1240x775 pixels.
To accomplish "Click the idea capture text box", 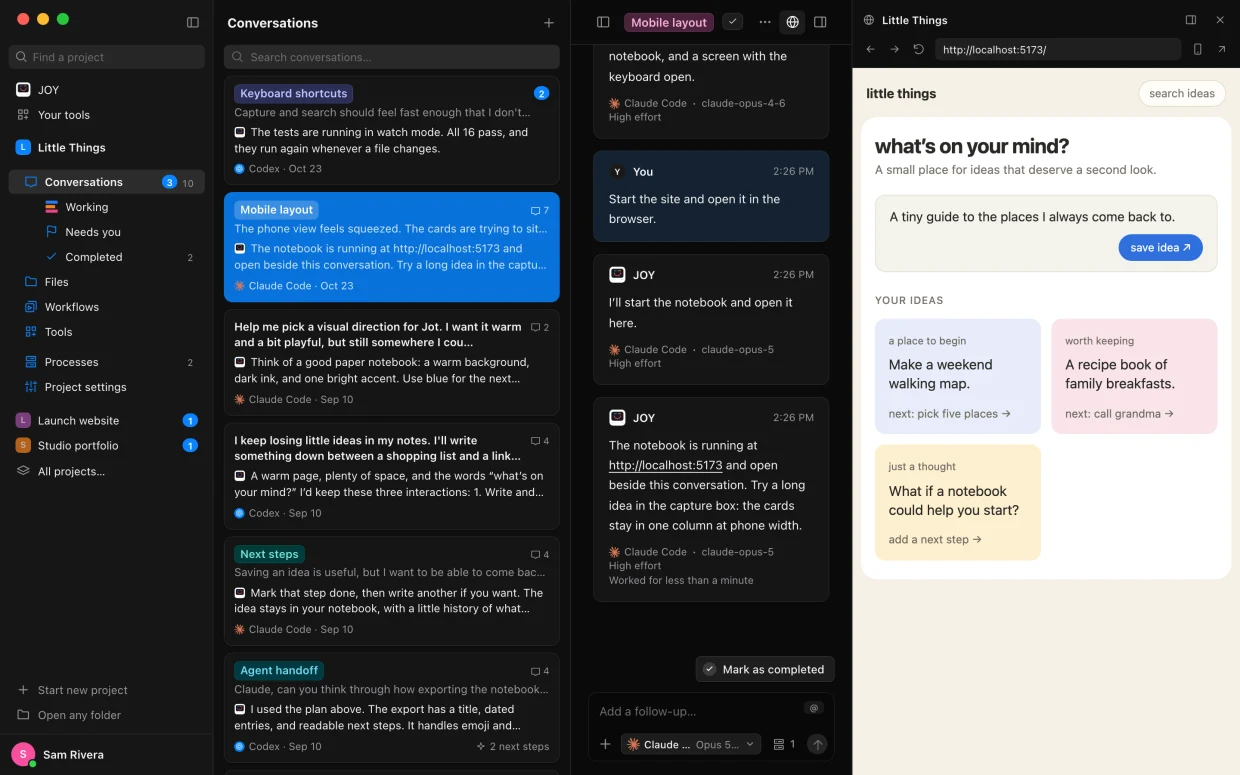I will (1046, 233).
